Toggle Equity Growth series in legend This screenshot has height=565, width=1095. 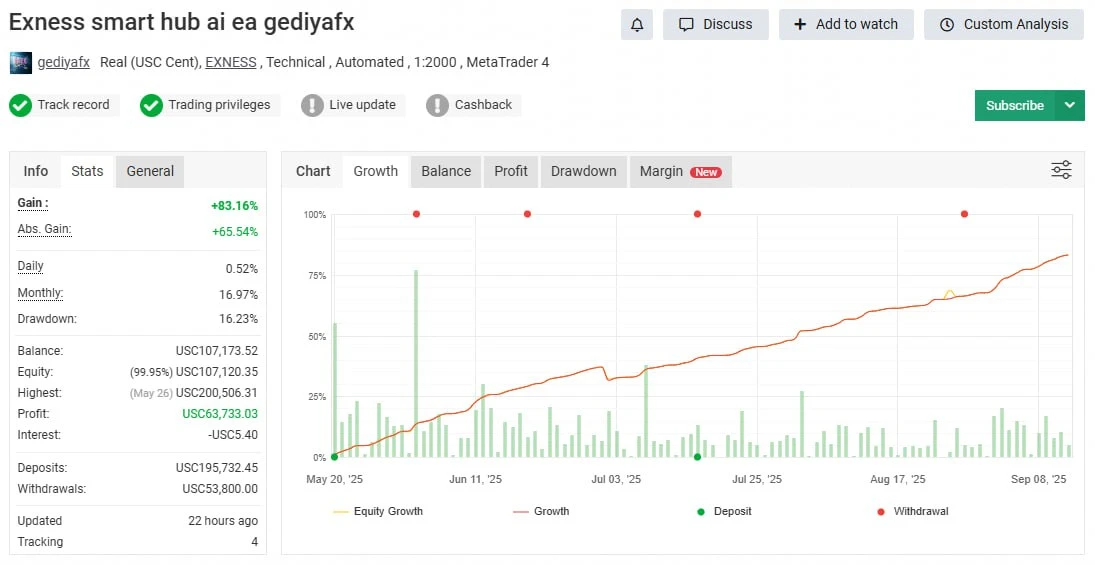pyautogui.click(x=378, y=511)
